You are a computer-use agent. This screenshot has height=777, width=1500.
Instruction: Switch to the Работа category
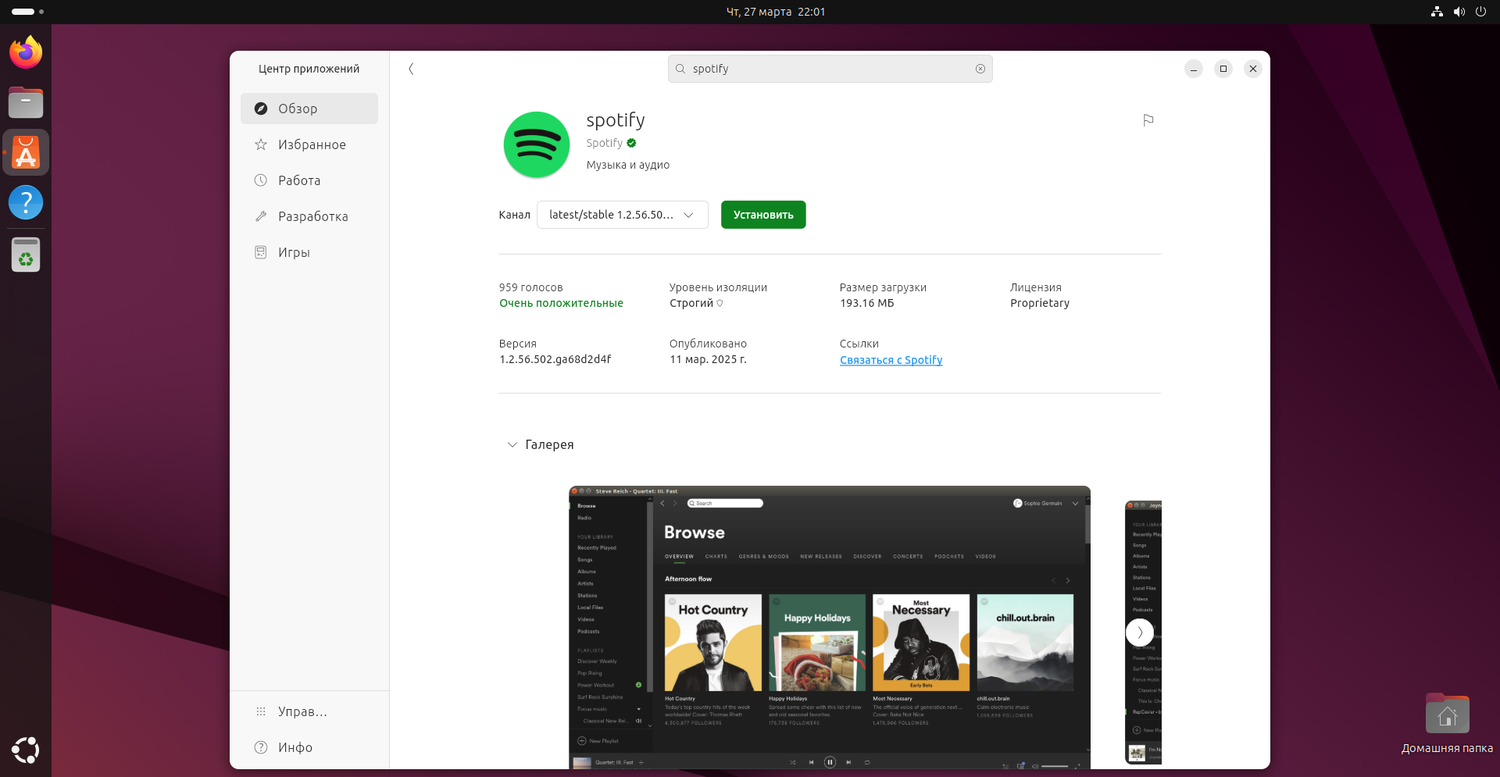click(x=309, y=181)
